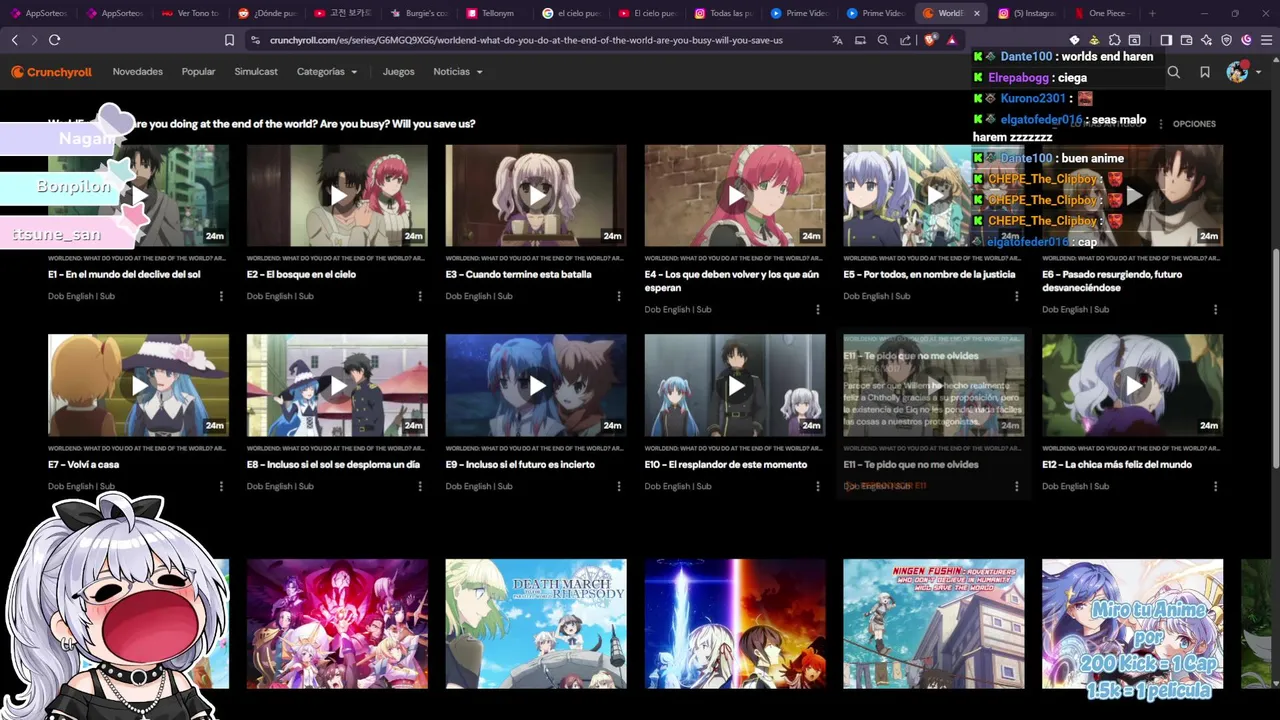Click the zoom-out magnifier icon in address bar
Screen dimensions: 1280x720
[x=882, y=40]
